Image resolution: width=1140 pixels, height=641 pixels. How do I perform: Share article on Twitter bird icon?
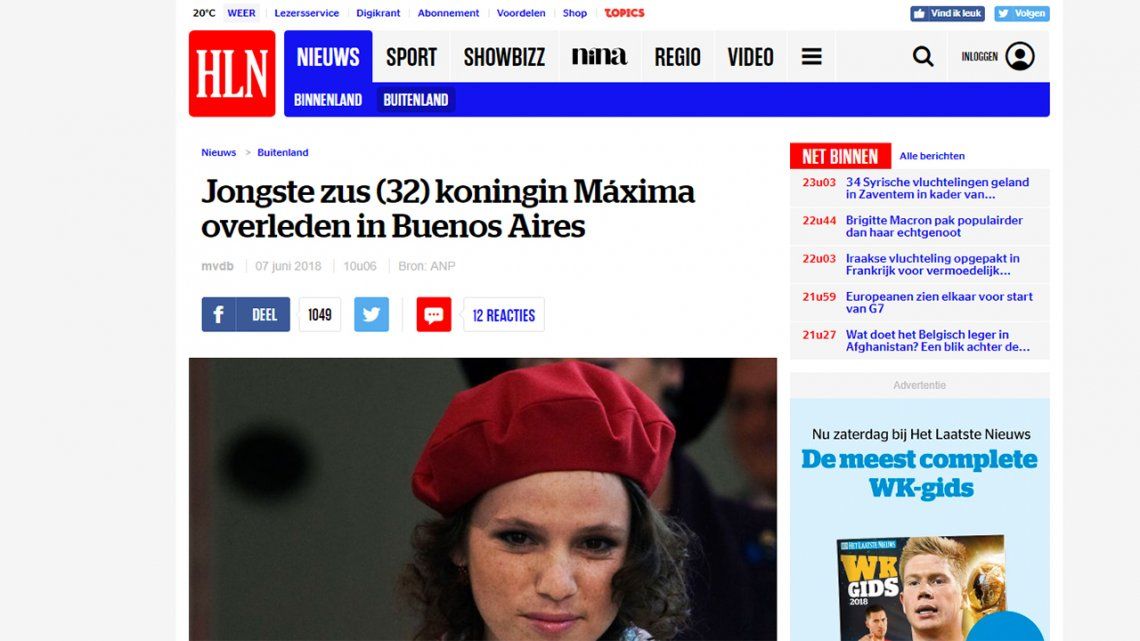coord(372,315)
